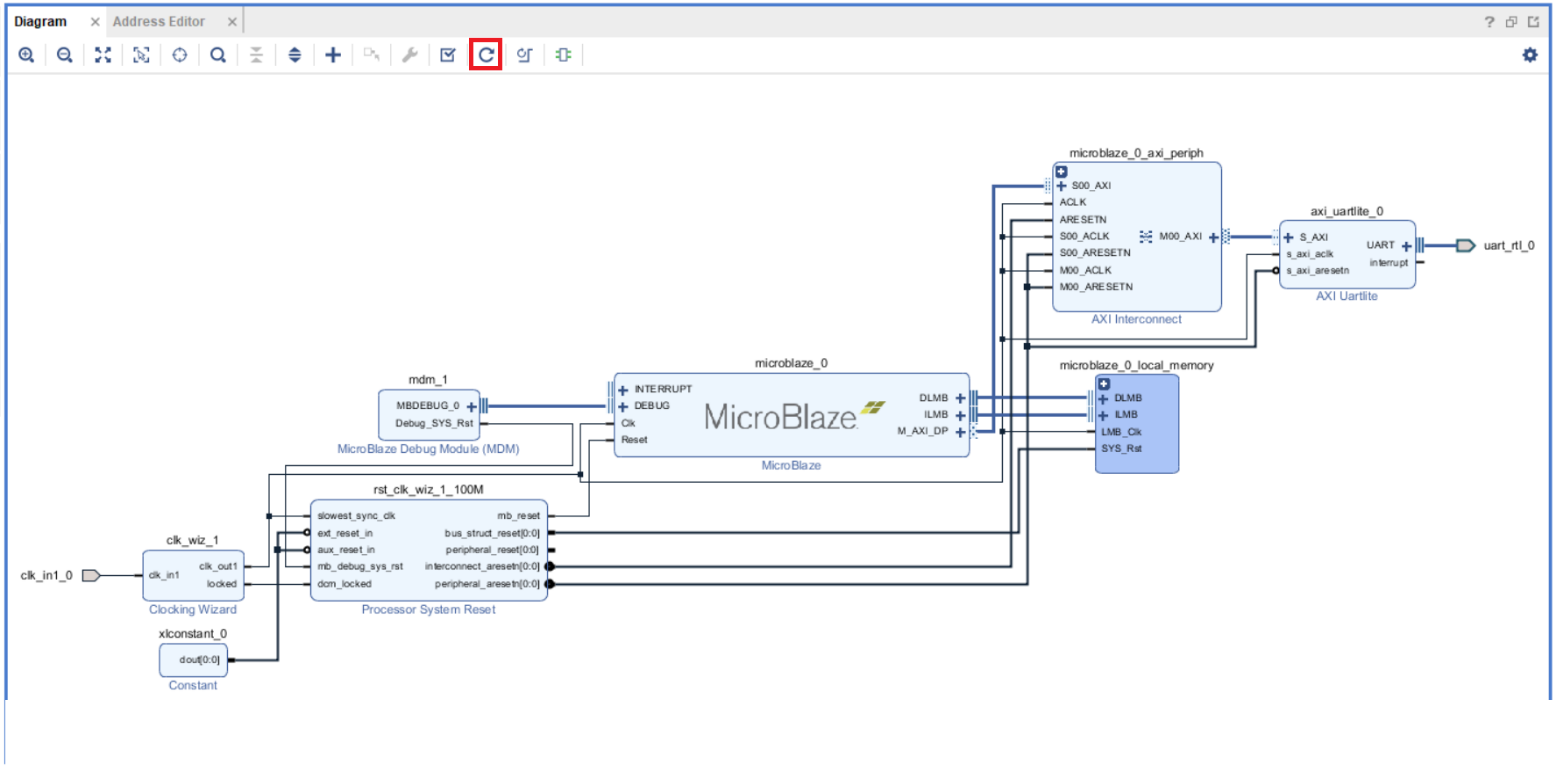Click the slowest_sync_clk pin label
The width and height of the screenshot is (1556, 766).
(357, 515)
